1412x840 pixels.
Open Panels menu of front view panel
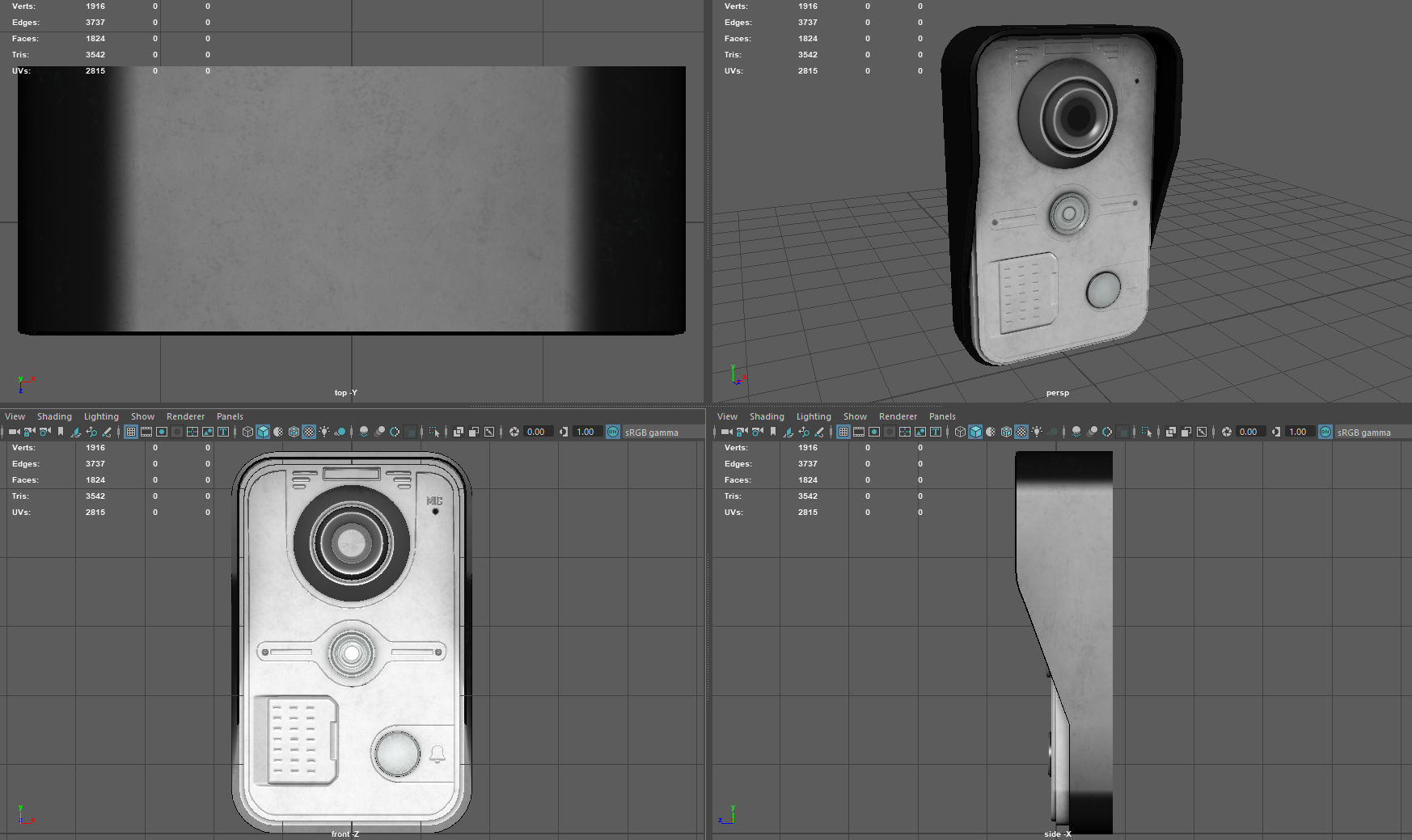pos(230,416)
